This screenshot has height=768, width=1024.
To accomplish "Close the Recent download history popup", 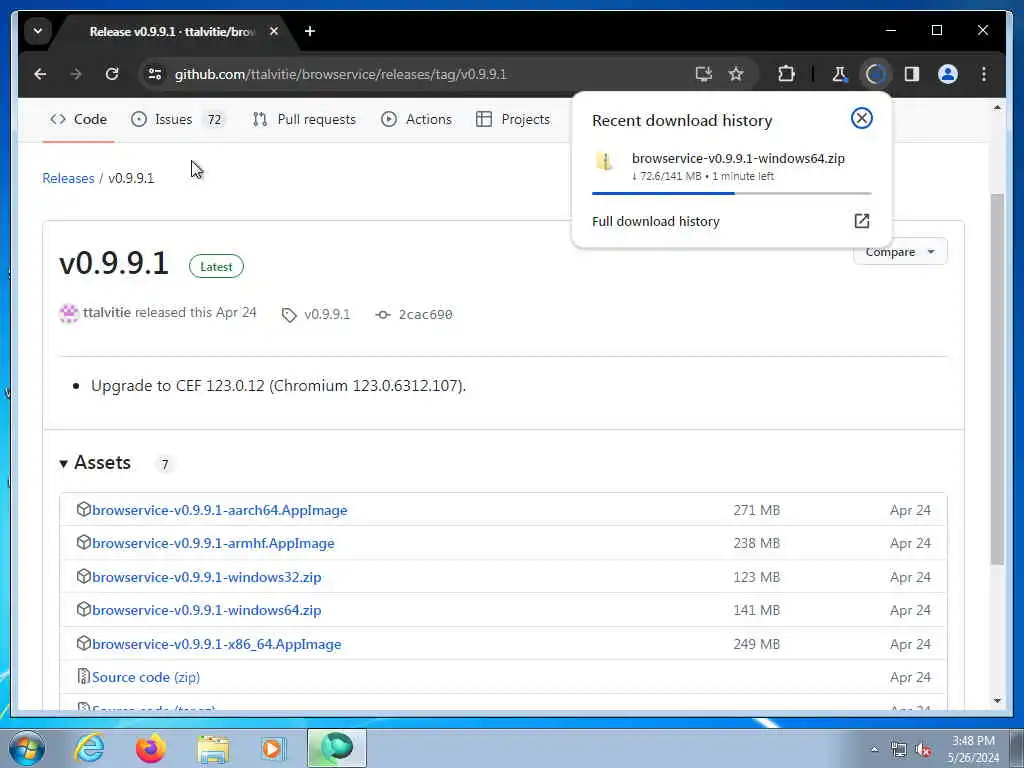I will pyautogui.click(x=862, y=118).
